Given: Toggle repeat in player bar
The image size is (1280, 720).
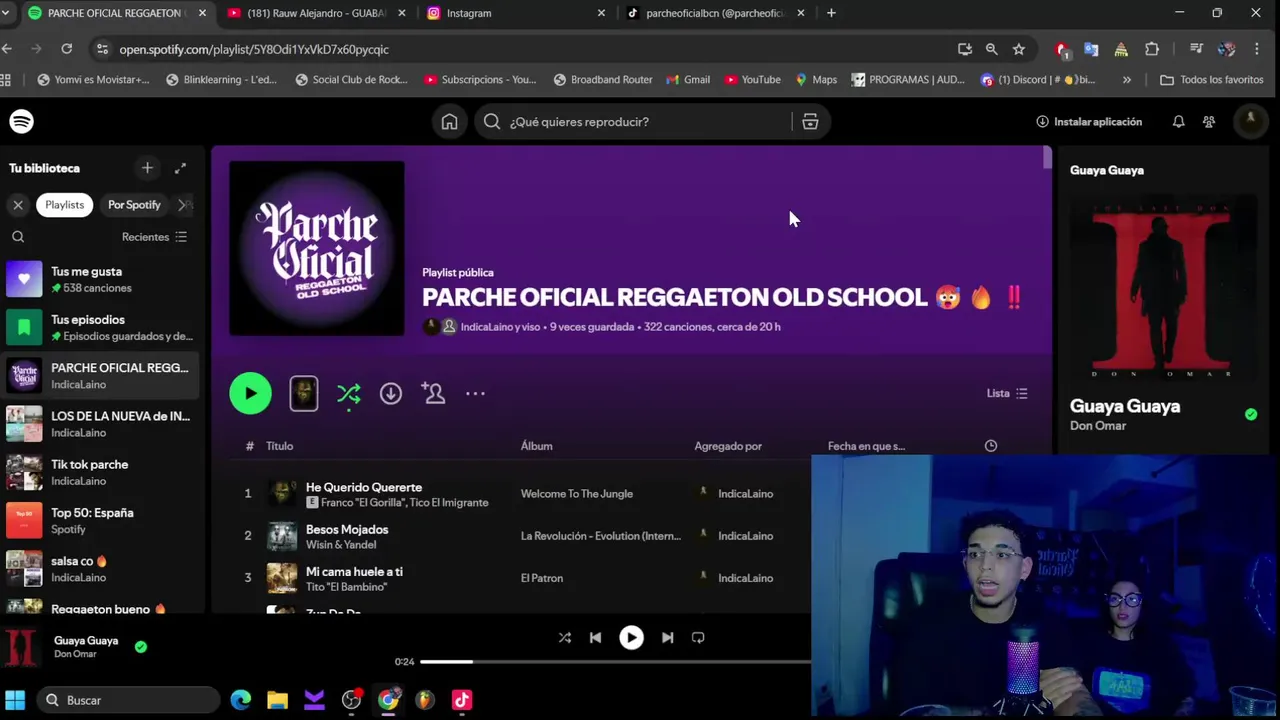Looking at the screenshot, I should [698, 637].
